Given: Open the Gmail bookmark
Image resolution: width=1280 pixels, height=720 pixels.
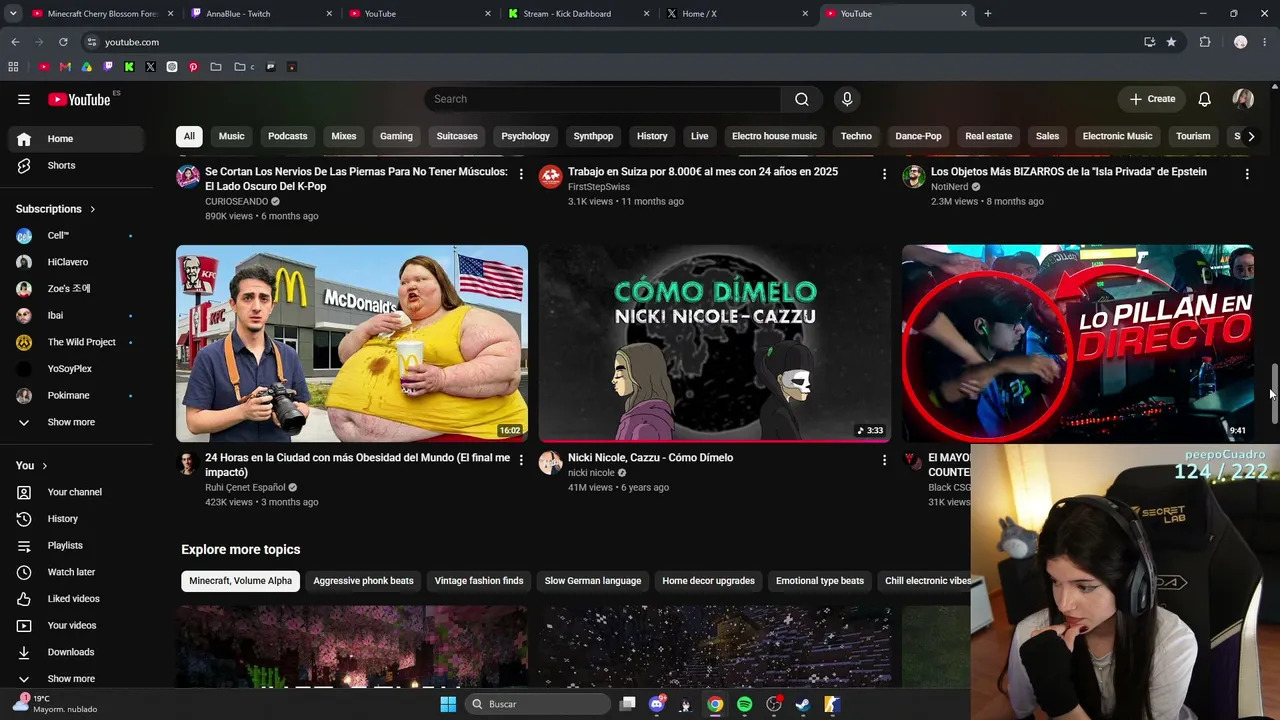Looking at the screenshot, I should pos(65,67).
